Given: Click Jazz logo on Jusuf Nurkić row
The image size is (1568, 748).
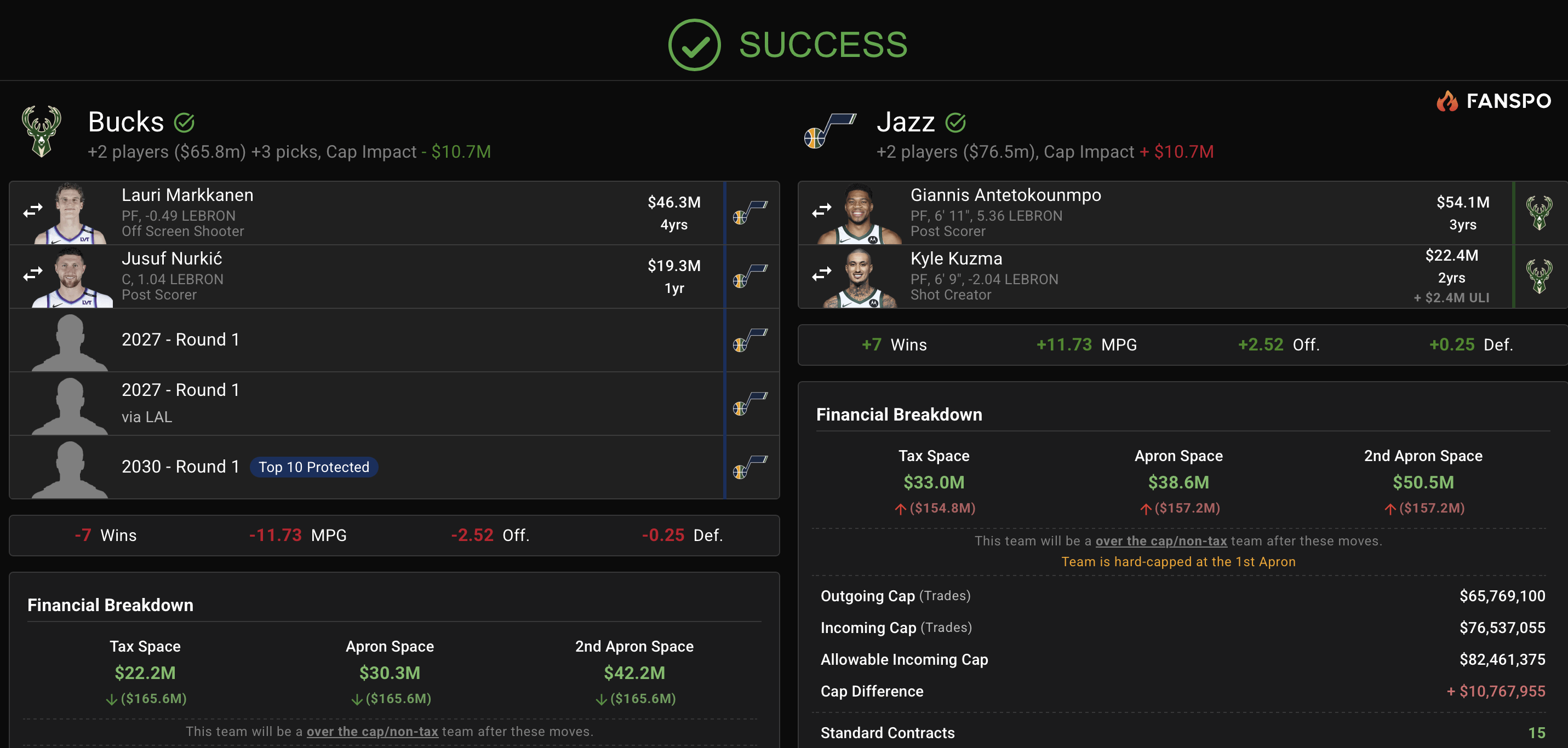Looking at the screenshot, I should click(750, 277).
